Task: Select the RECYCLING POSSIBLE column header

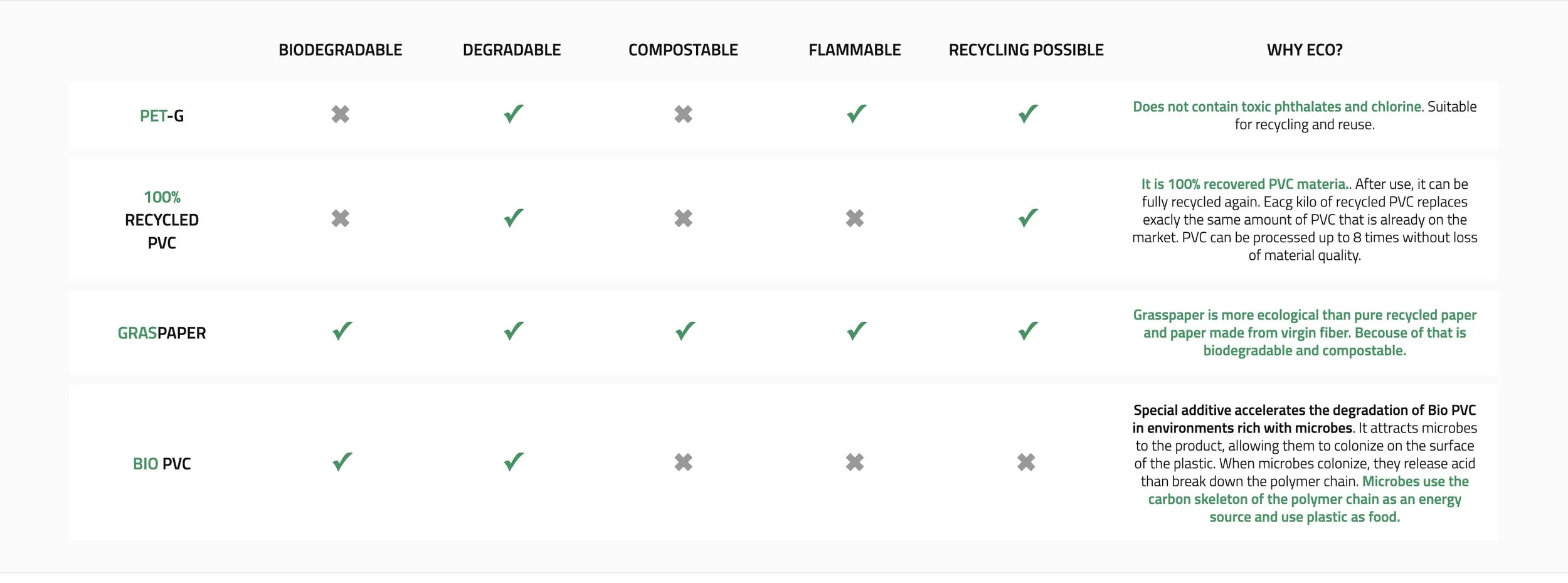Action: pyautogui.click(x=1026, y=50)
